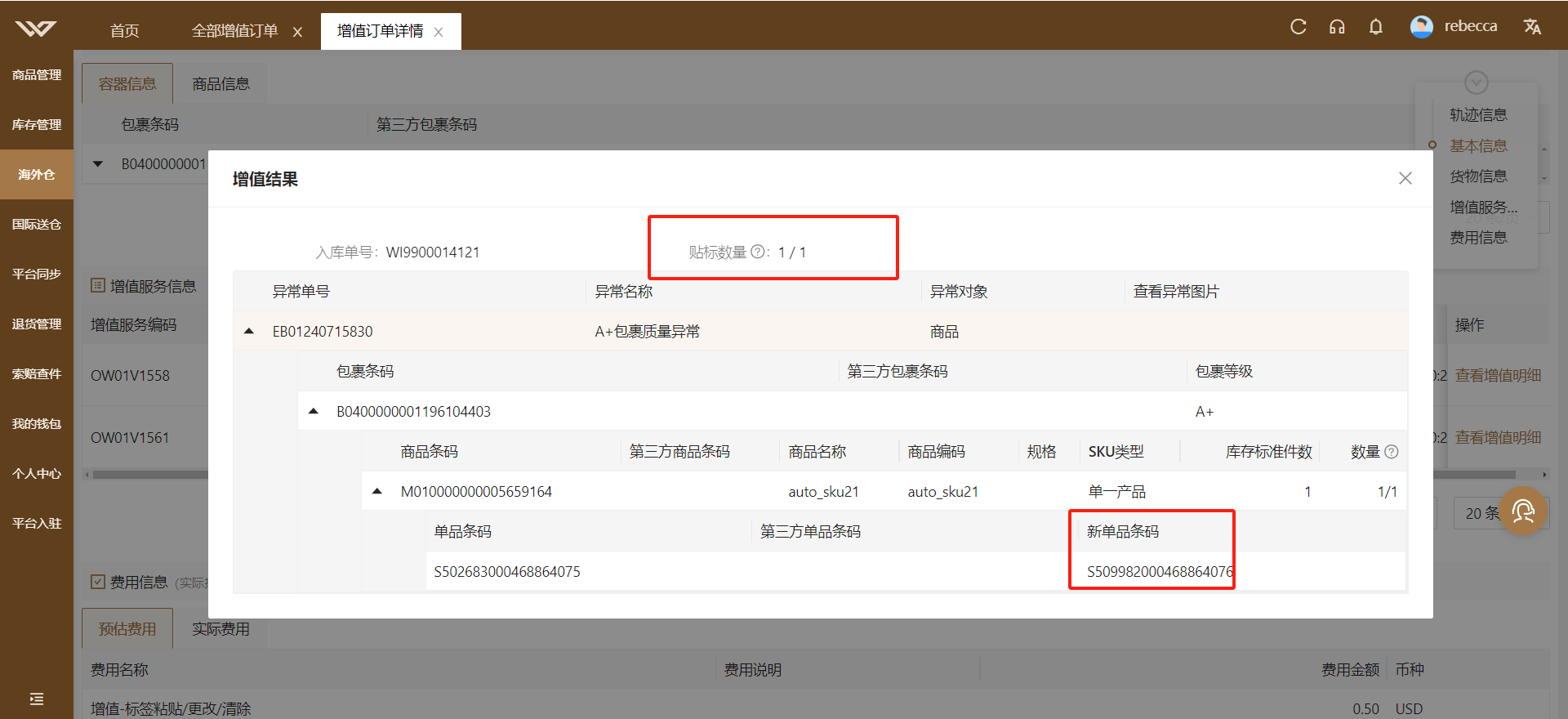The image size is (1568, 719).
Task: Collapse exception row EB01240715830
Action: [x=249, y=331]
